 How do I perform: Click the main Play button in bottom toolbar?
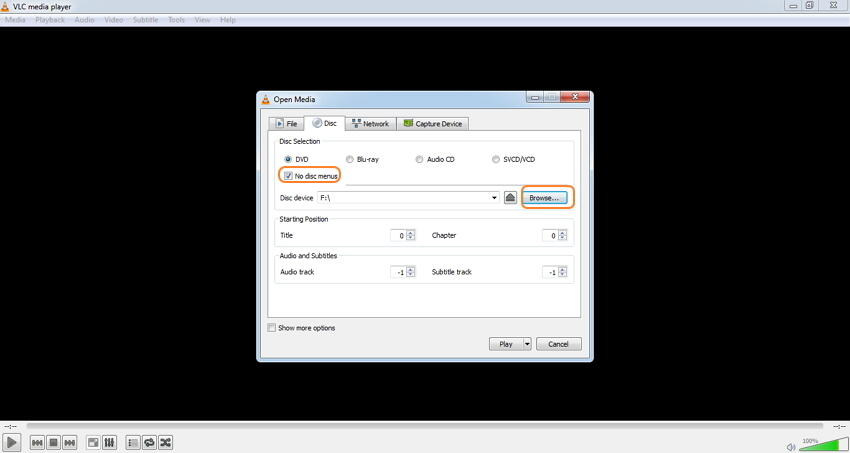[x=11, y=443]
